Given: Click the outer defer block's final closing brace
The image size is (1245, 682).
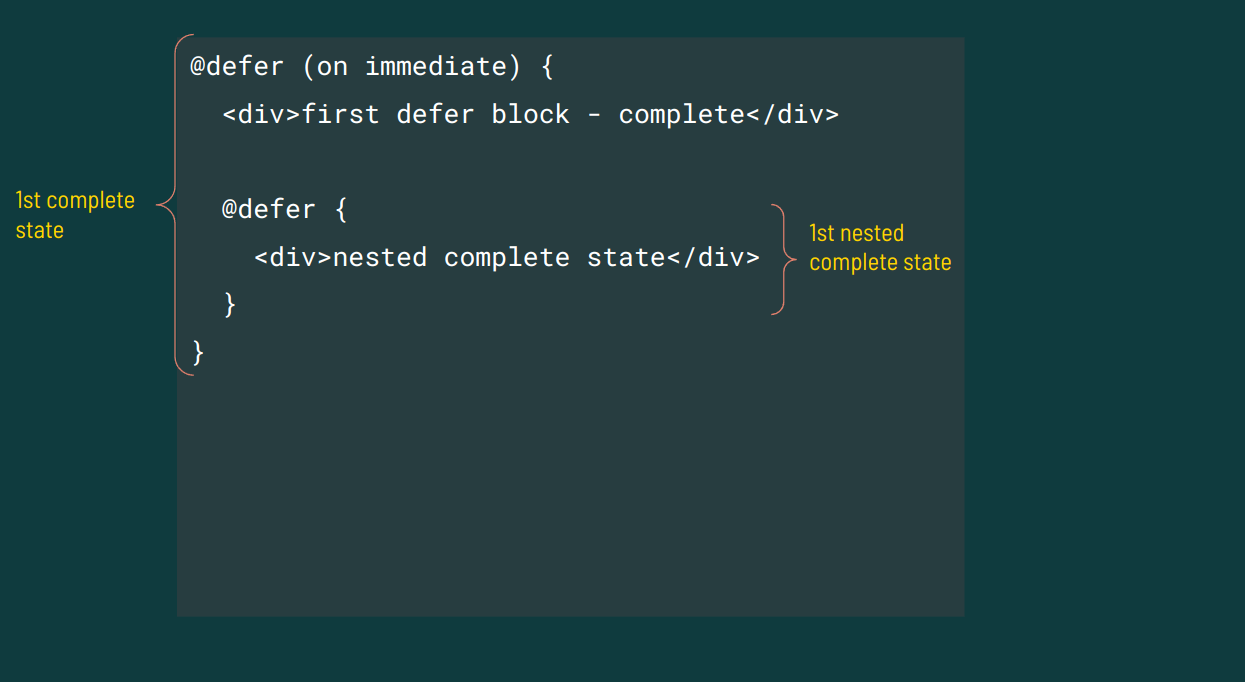Looking at the screenshot, I should click(198, 352).
